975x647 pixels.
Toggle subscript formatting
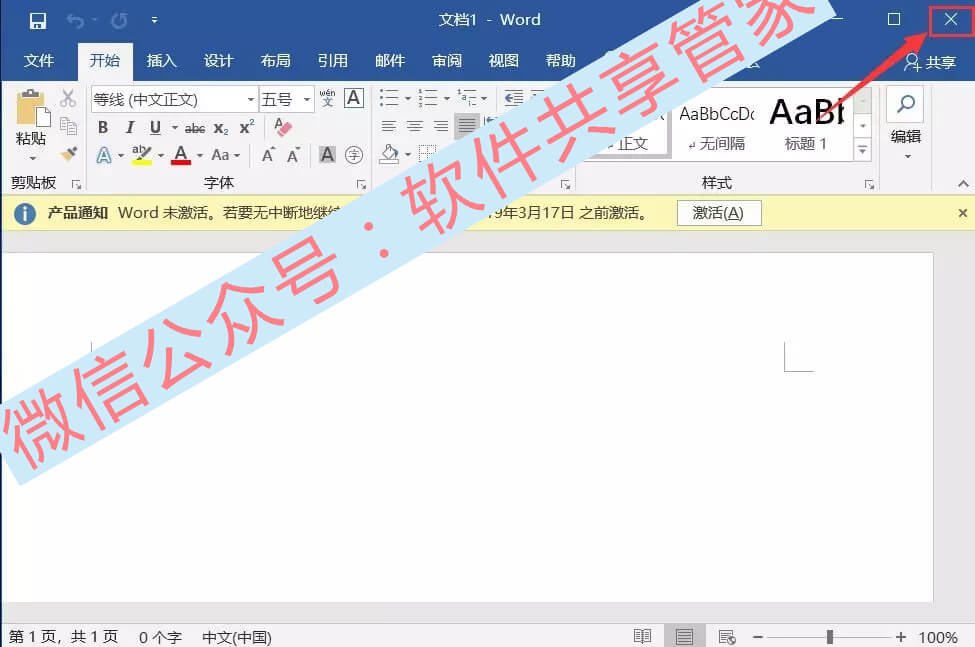click(x=221, y=129)
